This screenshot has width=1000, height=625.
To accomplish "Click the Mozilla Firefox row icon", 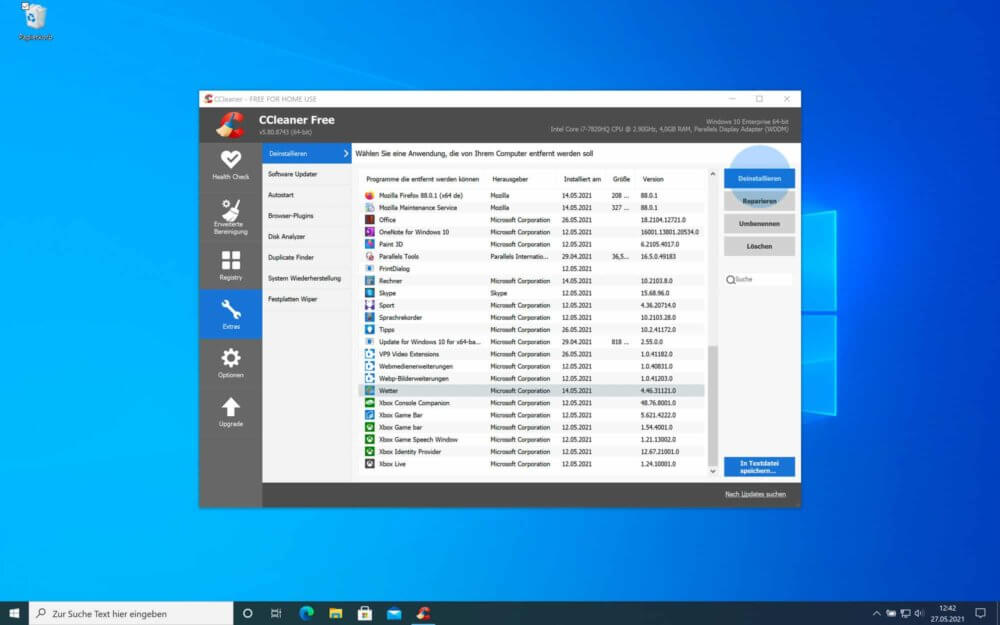I will point(369,196).
